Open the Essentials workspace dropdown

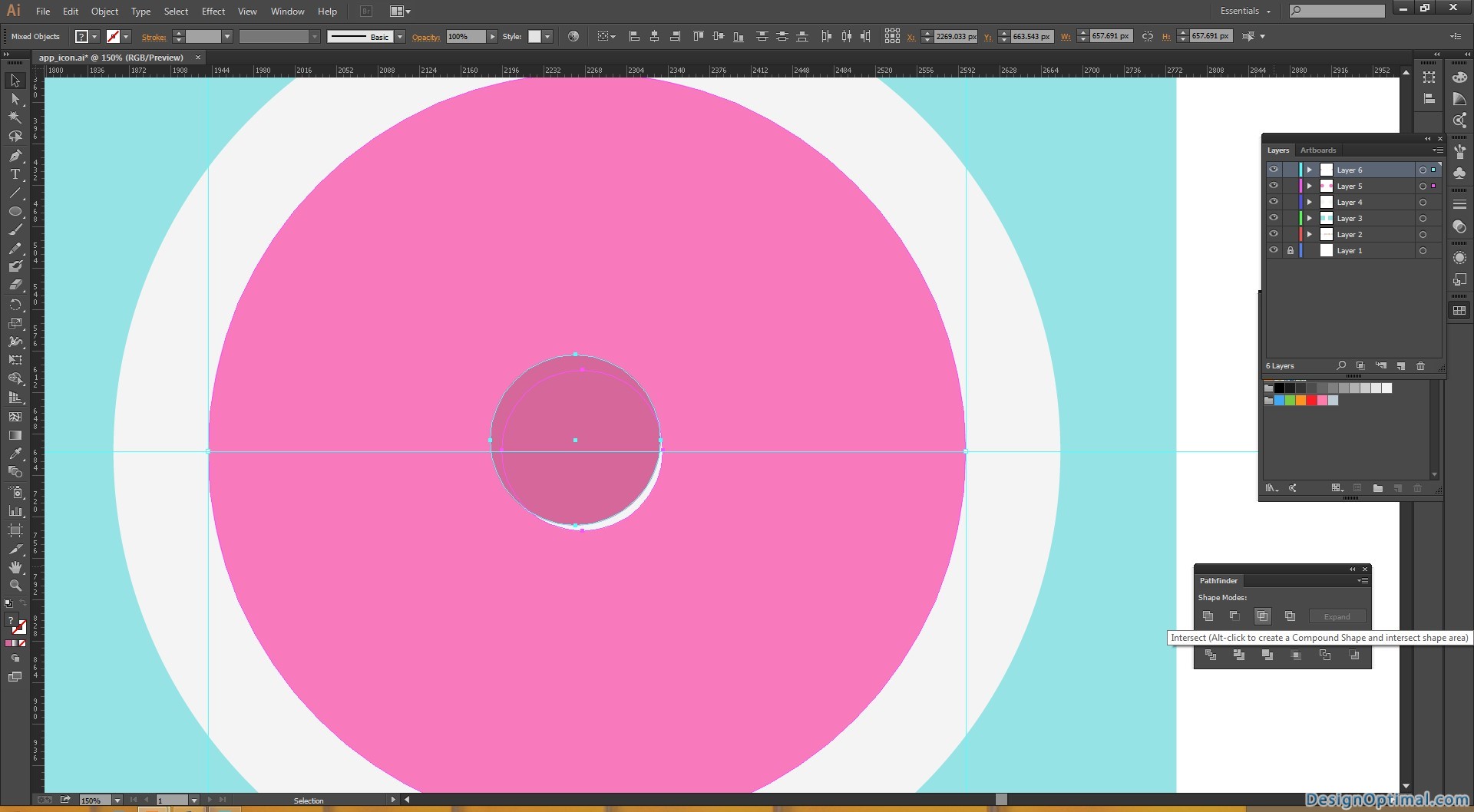pos(1245,11)
